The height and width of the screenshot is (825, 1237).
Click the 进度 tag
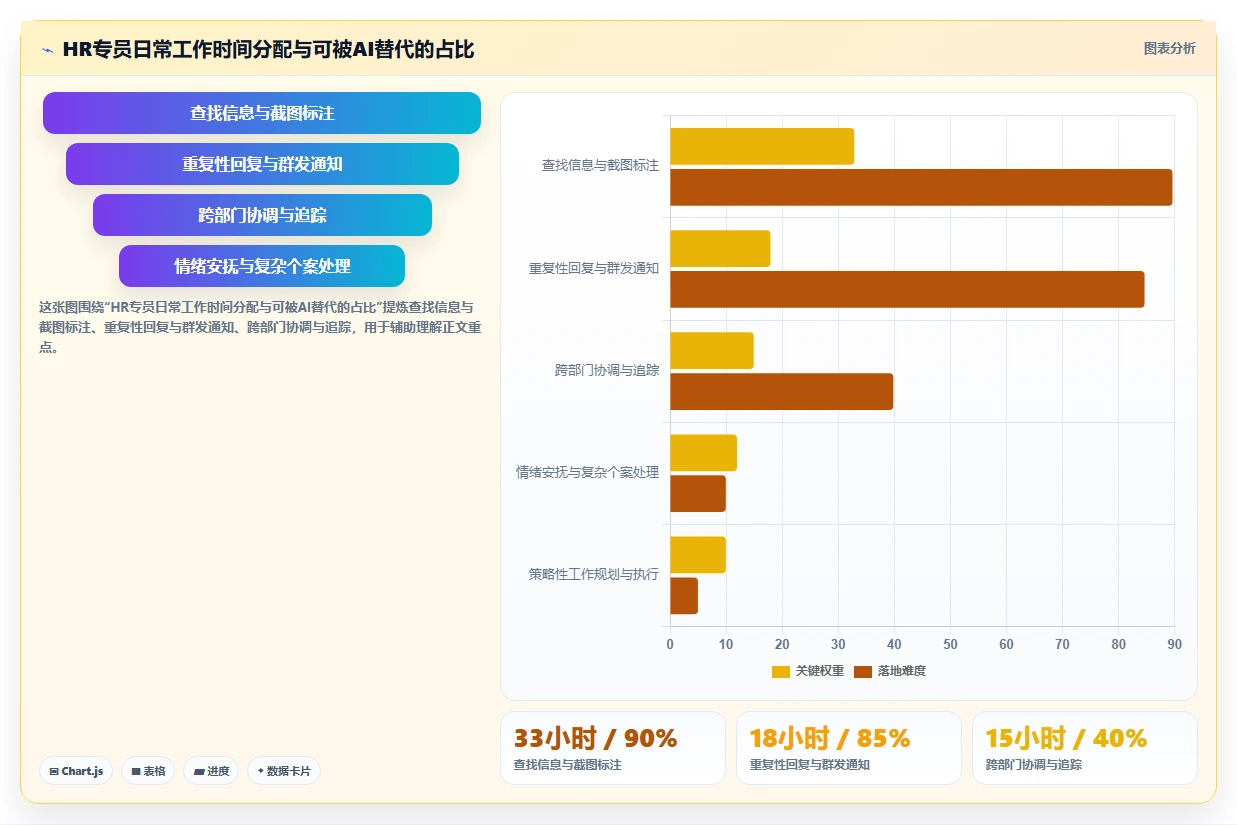click(x=211, y=771)
